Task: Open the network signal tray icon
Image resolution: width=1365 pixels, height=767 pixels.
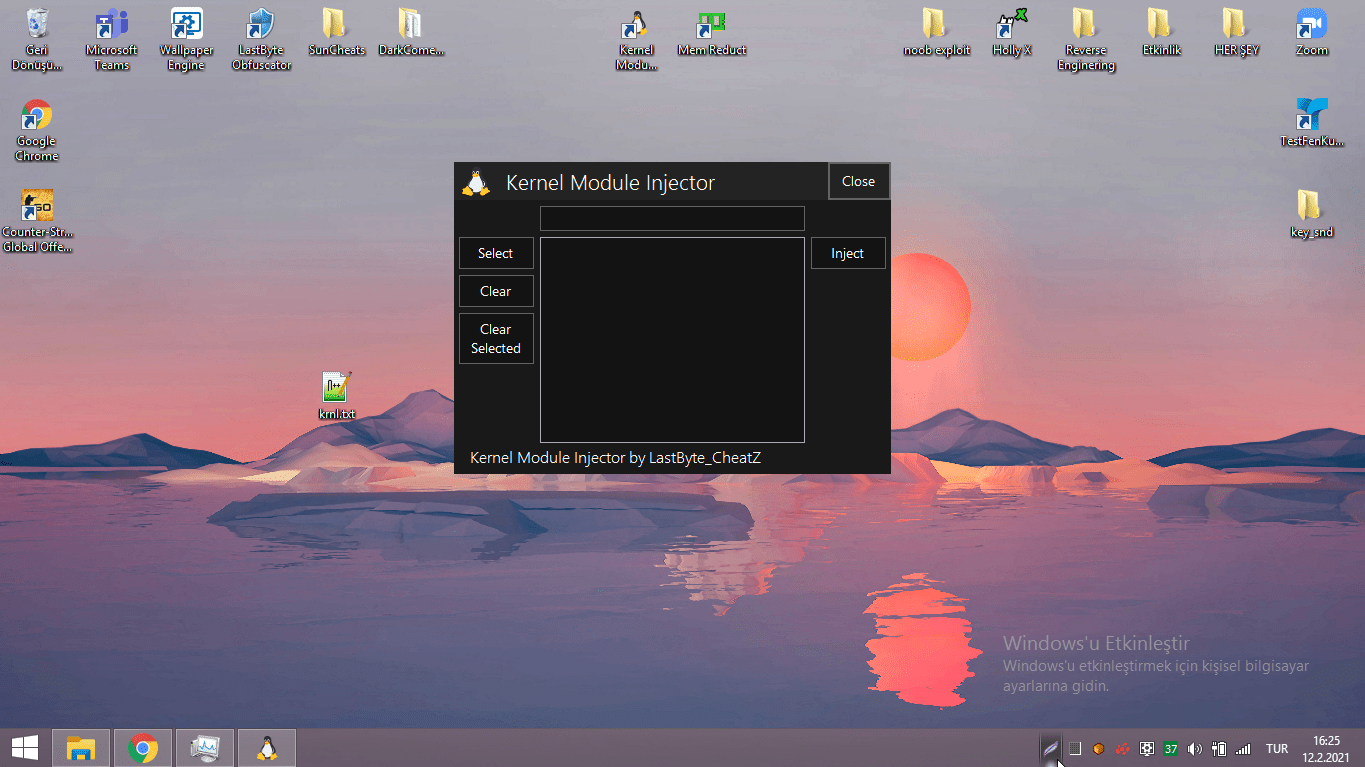Action: point(1243,748)
